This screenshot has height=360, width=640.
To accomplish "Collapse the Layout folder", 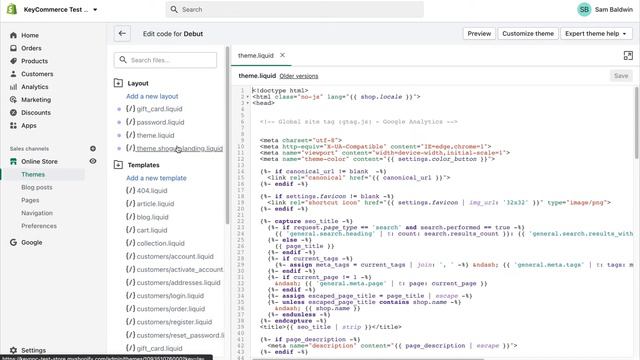I will point(118,83).
